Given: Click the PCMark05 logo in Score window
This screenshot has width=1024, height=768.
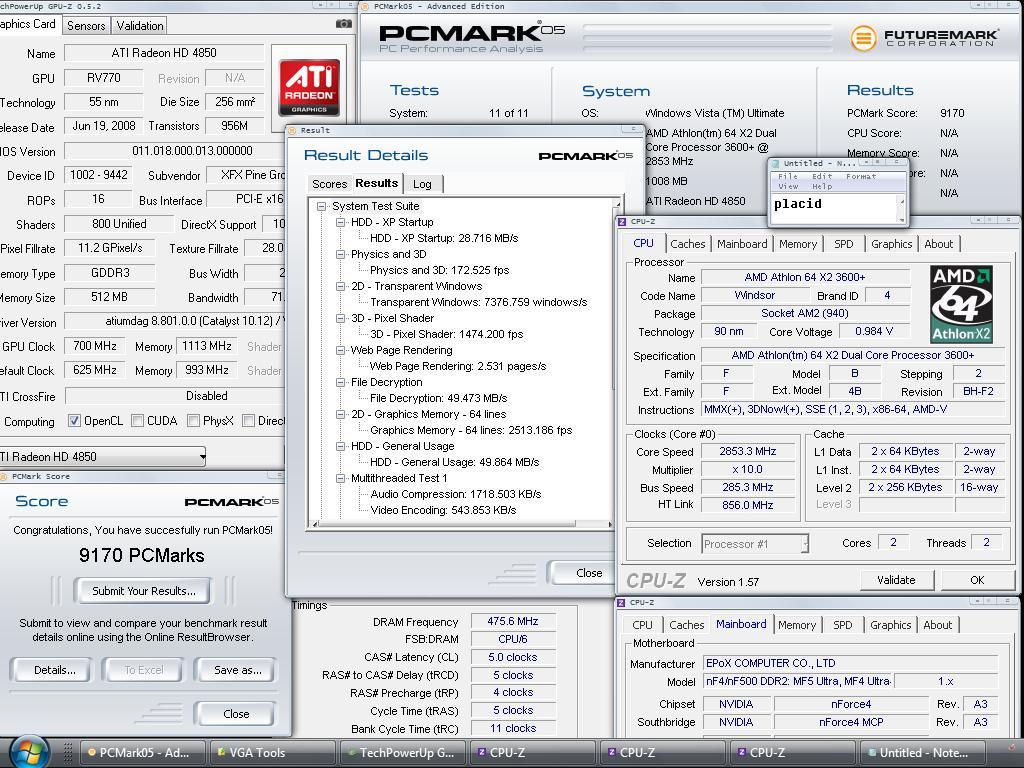Looking at the screenshot, I should tap(232, 502).
